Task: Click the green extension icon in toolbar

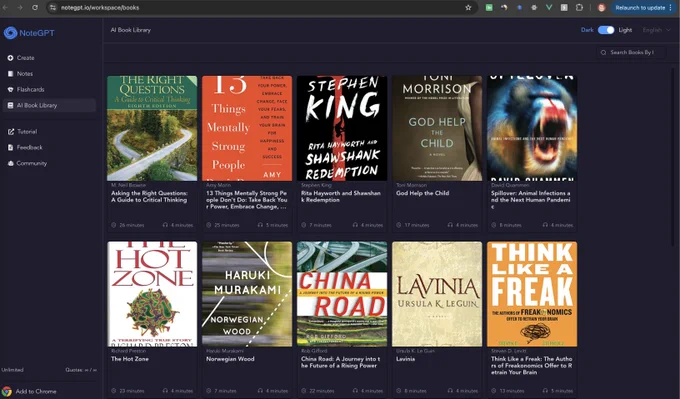Action: click(489, 7)
